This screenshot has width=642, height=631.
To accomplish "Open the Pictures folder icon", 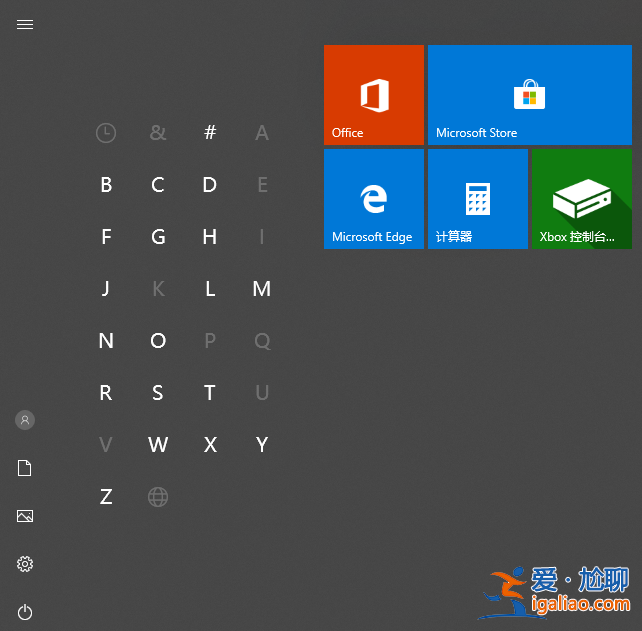I will (25, 516).
